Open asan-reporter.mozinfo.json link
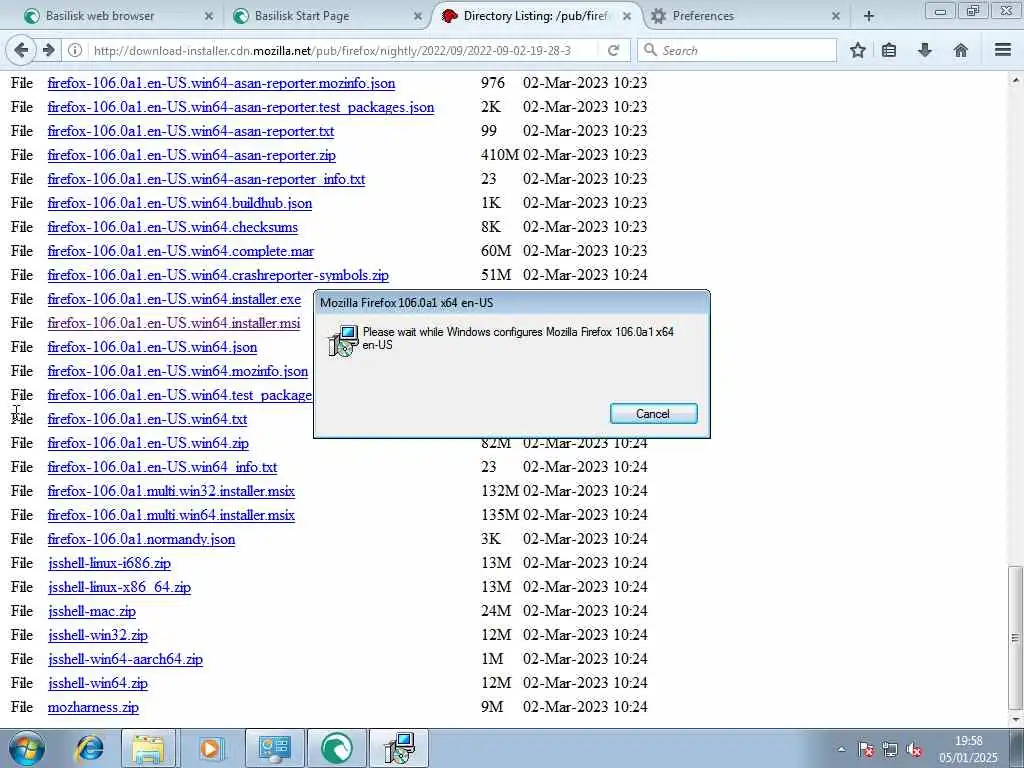Viewport: 1024px width, 768px height. [x=221, y=83]
